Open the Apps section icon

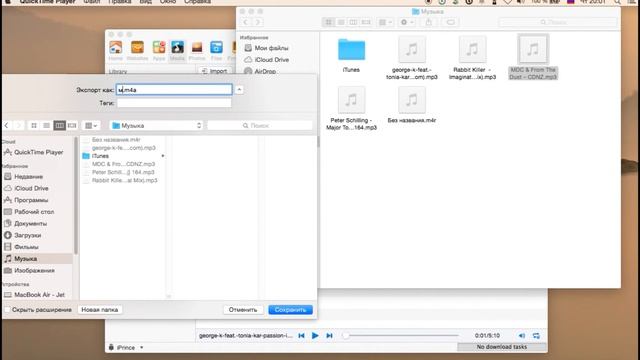click(159, 51)
